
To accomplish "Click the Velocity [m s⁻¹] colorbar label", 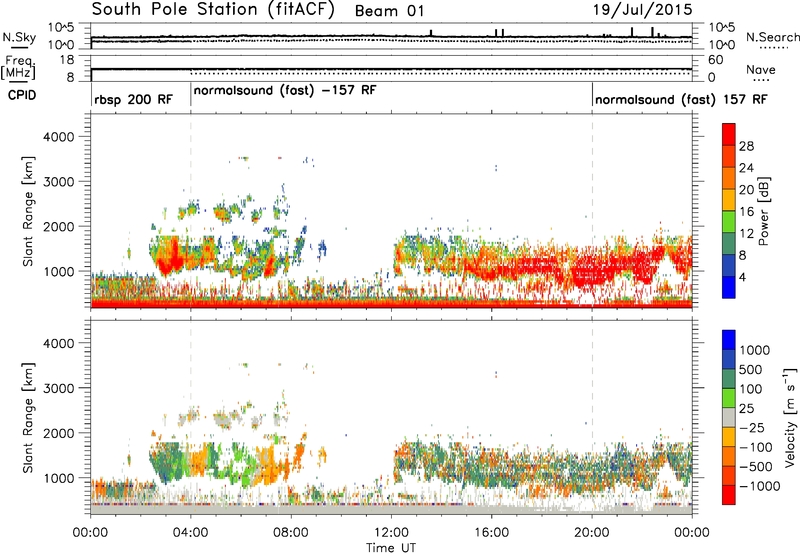I will click(x=790, y=417).
